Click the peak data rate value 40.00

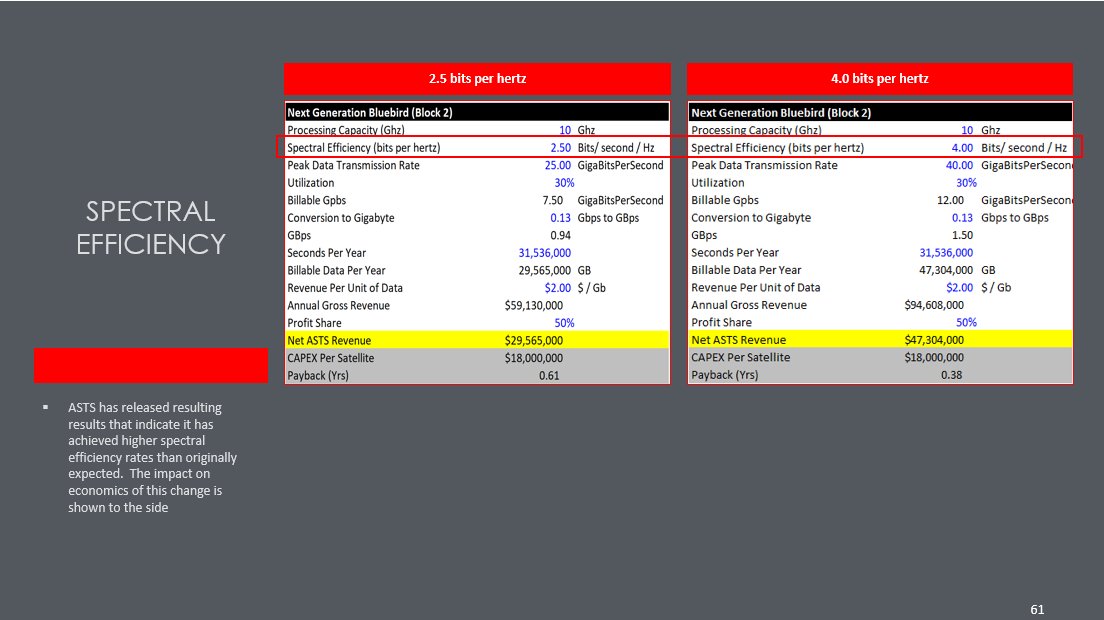click(x=959, y=165)
